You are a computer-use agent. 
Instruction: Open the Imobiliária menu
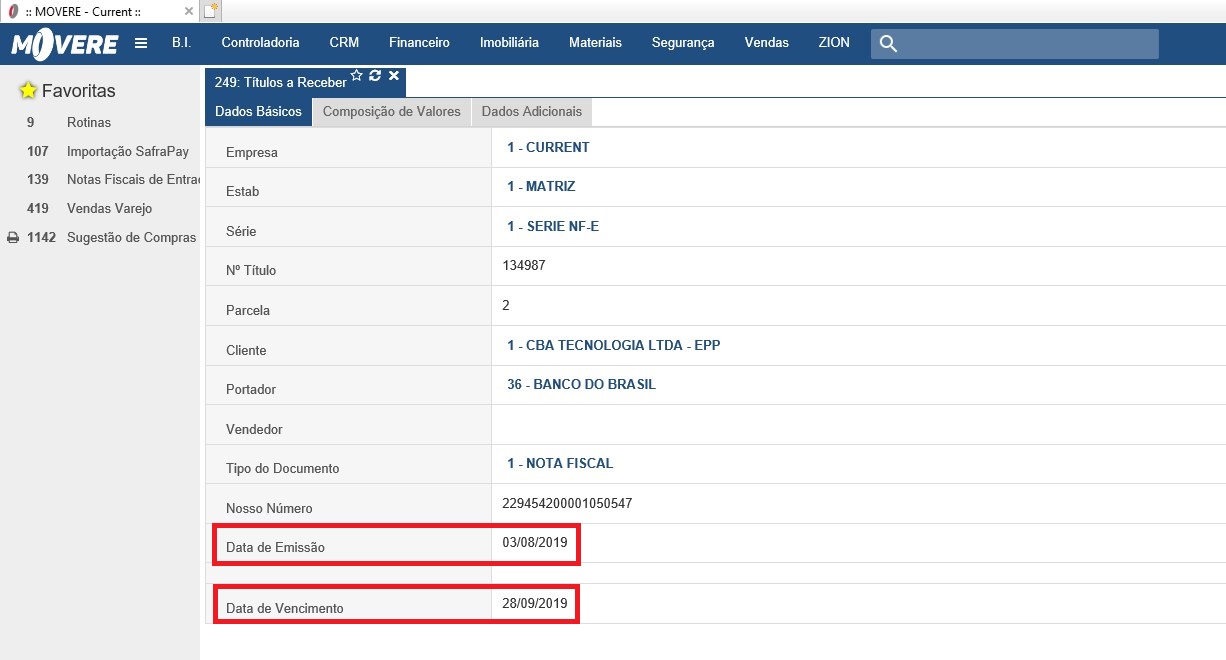coord(509,43)
